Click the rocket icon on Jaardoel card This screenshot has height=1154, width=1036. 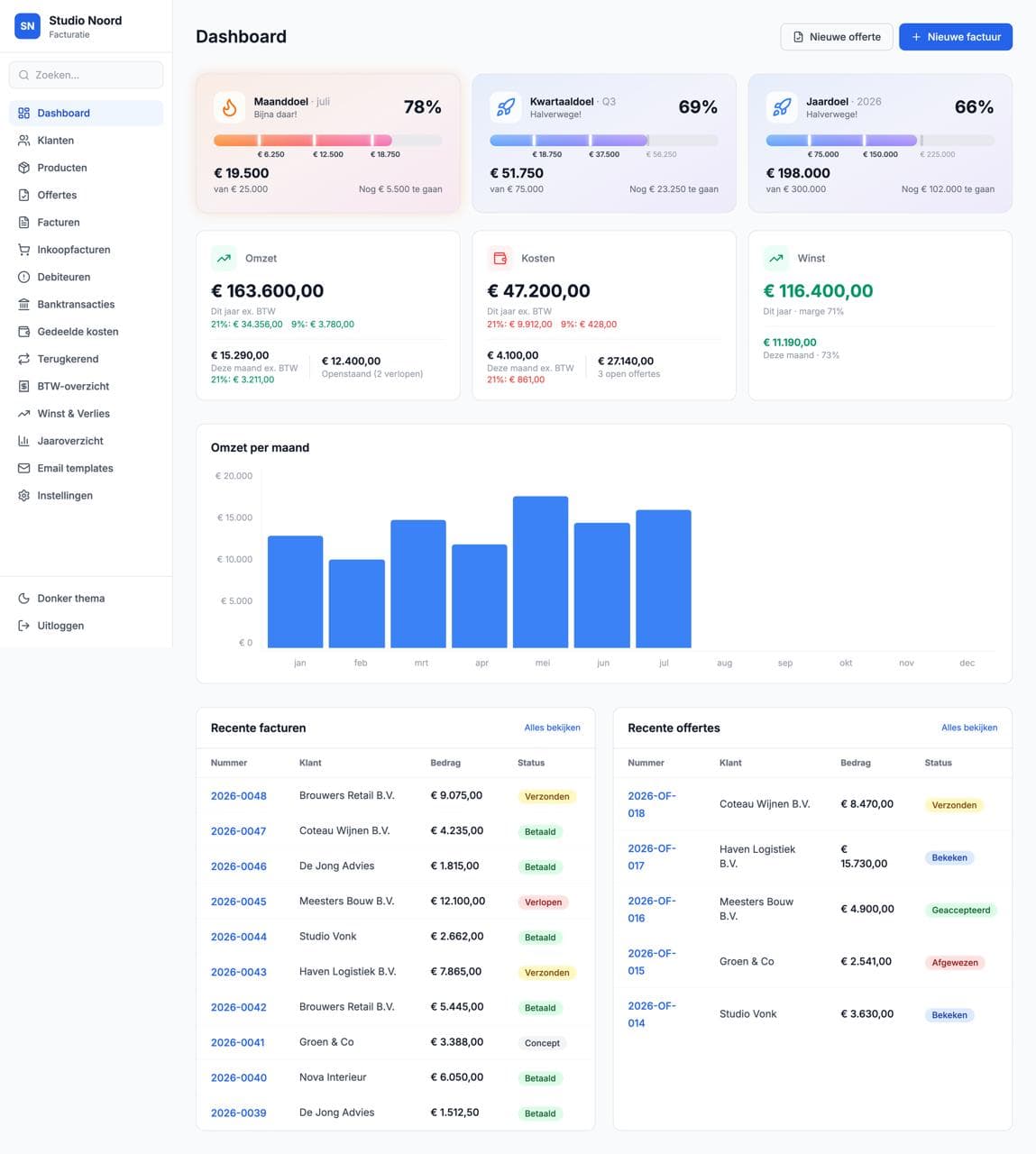(782, 107)
